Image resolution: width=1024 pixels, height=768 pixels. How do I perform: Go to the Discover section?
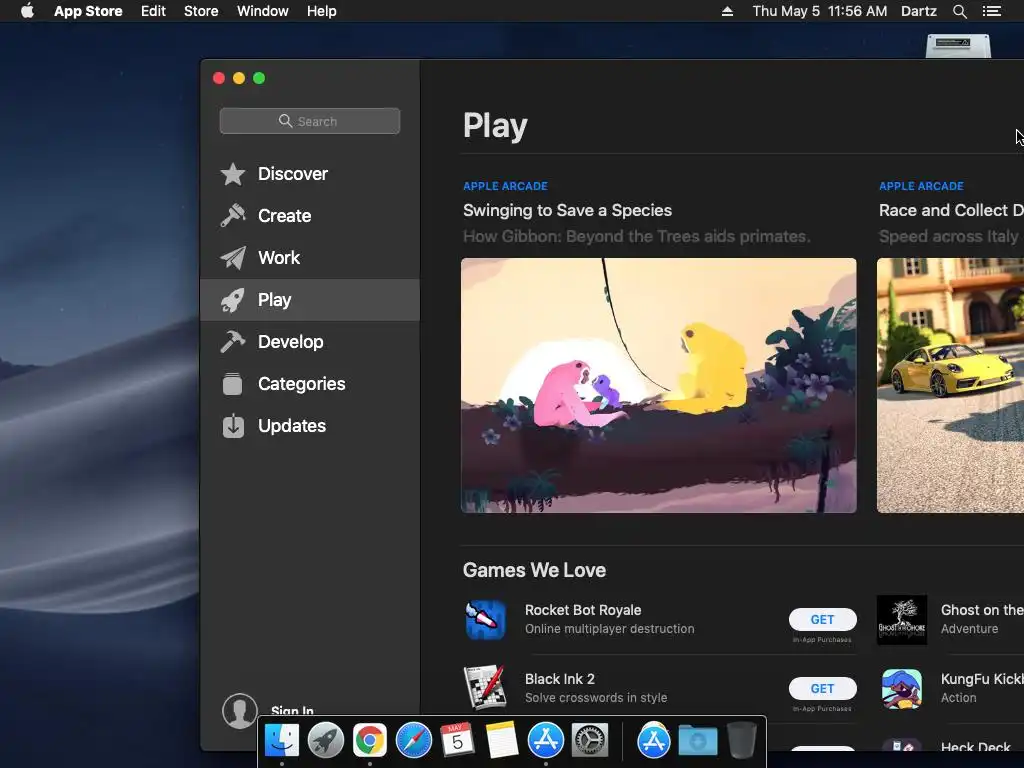[x=293, y=174]
